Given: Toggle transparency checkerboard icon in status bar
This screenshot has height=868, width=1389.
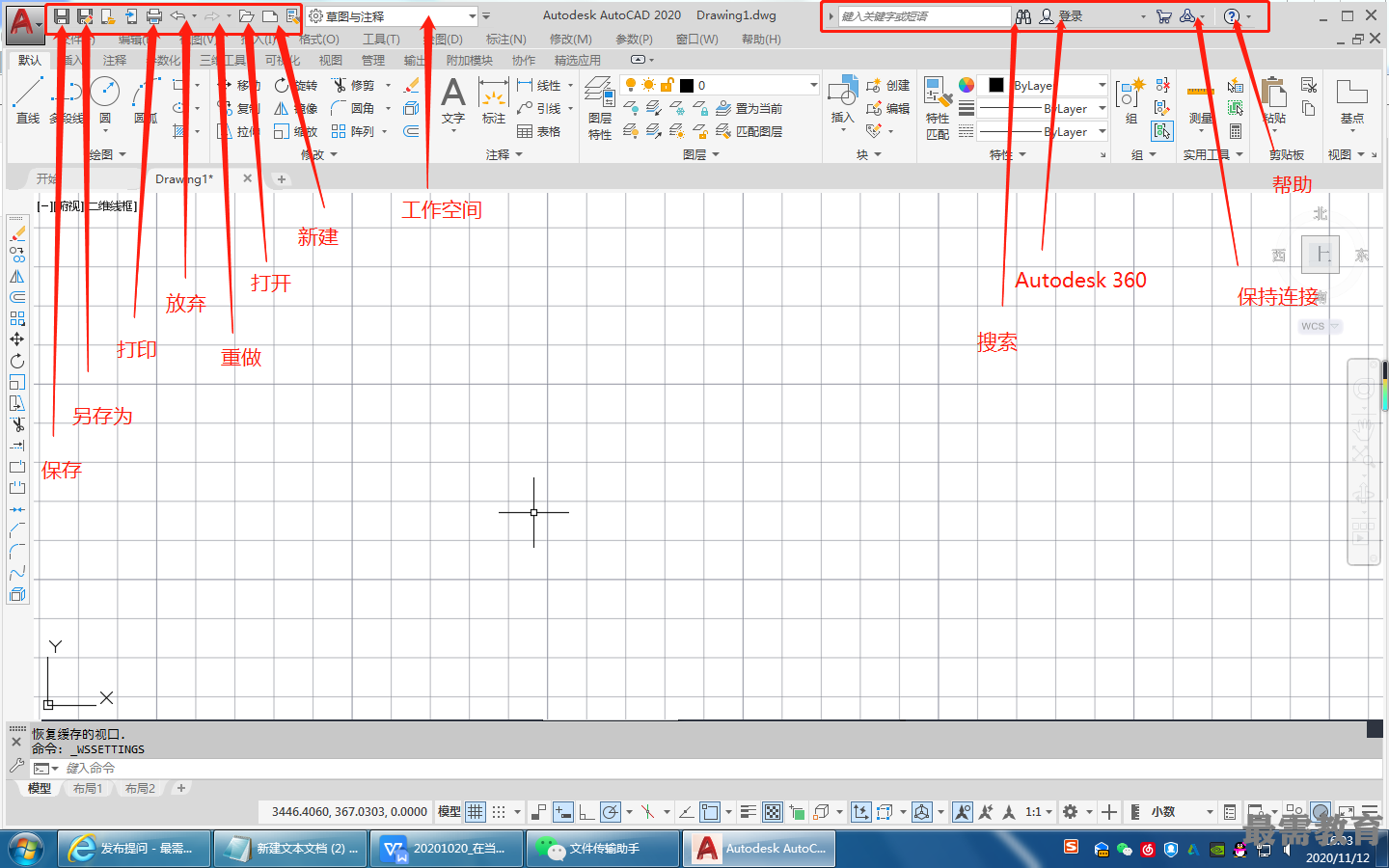Looking at the screenshot, I should tap(773, 812).
